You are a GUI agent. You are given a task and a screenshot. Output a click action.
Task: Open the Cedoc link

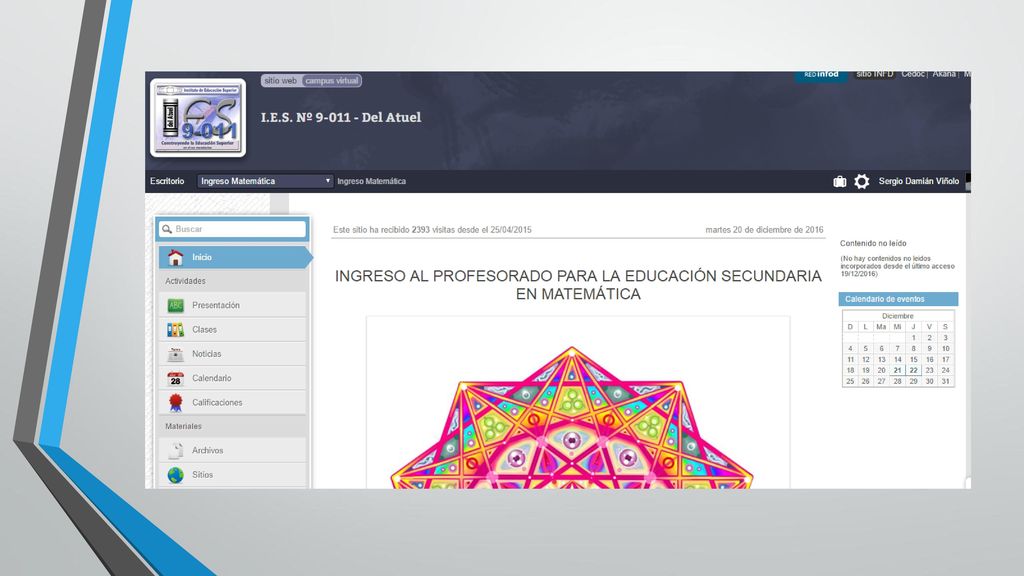912,74
